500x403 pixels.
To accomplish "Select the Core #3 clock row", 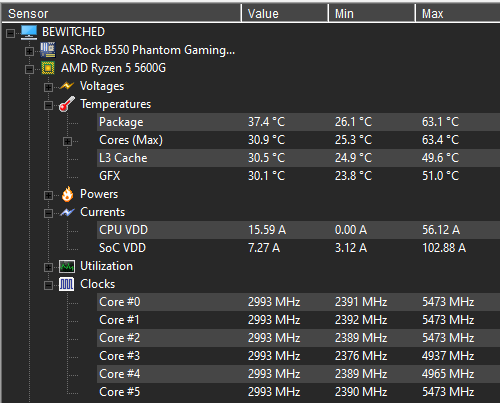I will [298, 356].
